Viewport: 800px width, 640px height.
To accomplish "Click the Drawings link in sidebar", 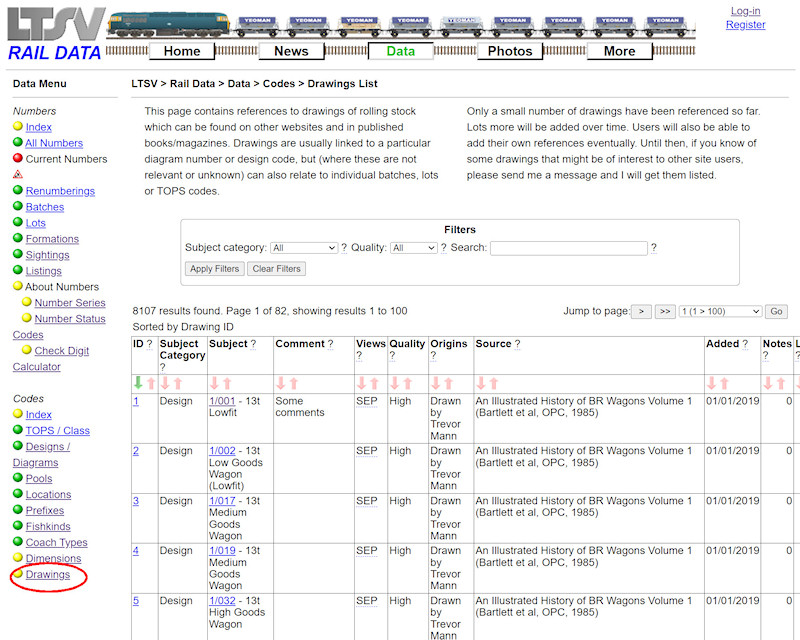I will pos(47,575).
